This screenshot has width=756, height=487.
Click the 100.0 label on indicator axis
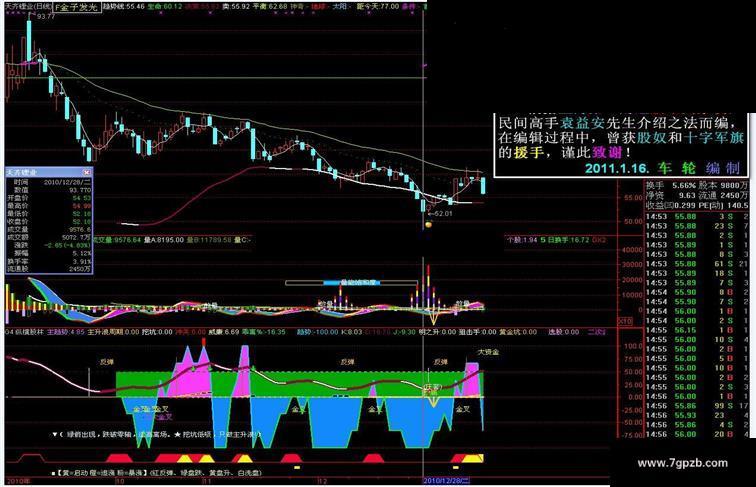coord(633,346)
